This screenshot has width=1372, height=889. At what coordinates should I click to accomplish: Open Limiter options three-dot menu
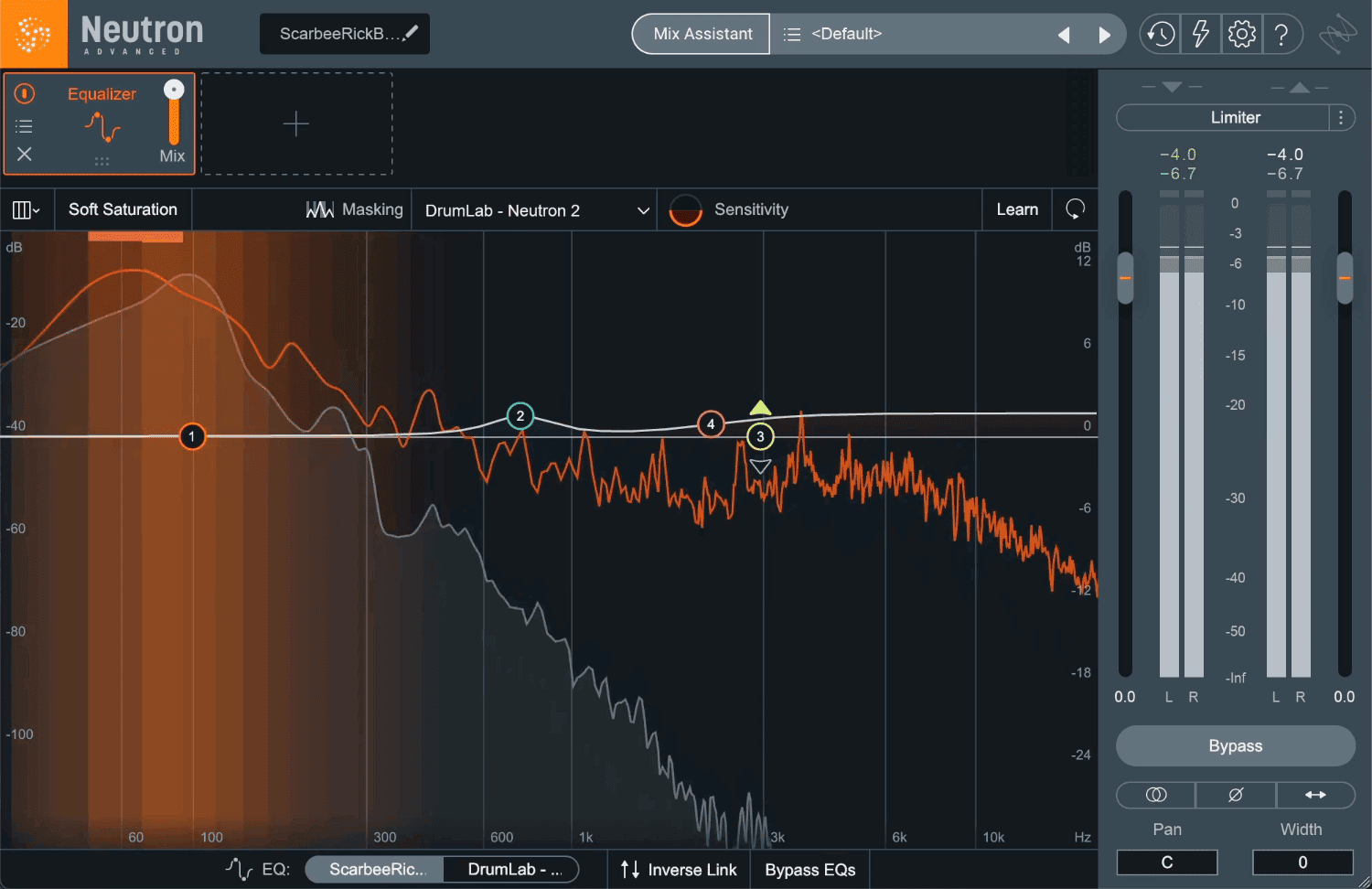point(1341,117)
